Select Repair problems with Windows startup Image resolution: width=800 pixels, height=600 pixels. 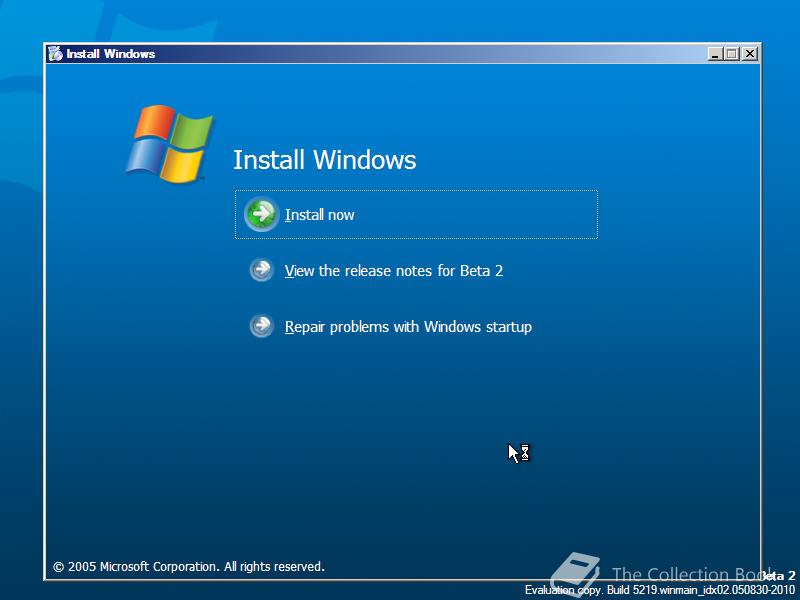point(408,327)
